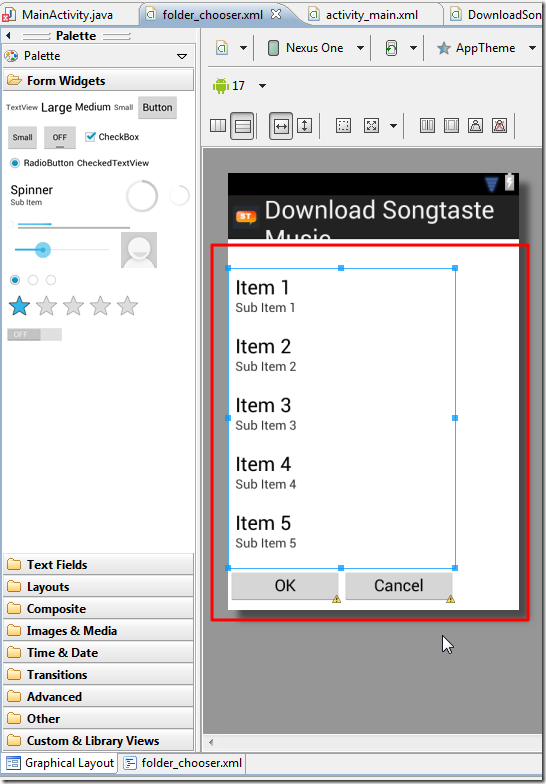Screen dimensions: 546x784
Task: Close the folder_chooser.xml editor tab
Action: click(x=276, y=14)
